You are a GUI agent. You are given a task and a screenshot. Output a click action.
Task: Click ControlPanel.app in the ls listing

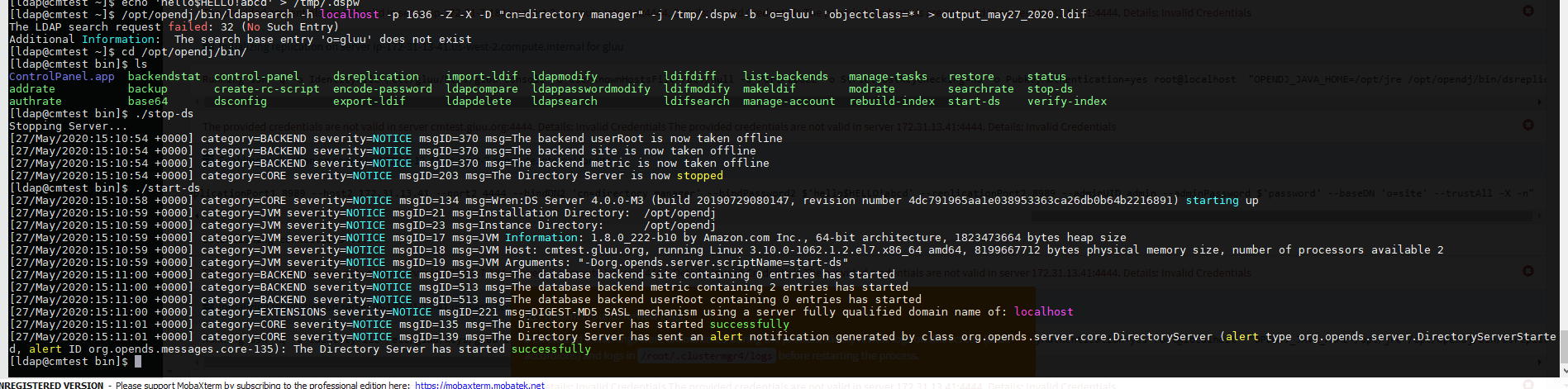point(62,76)
